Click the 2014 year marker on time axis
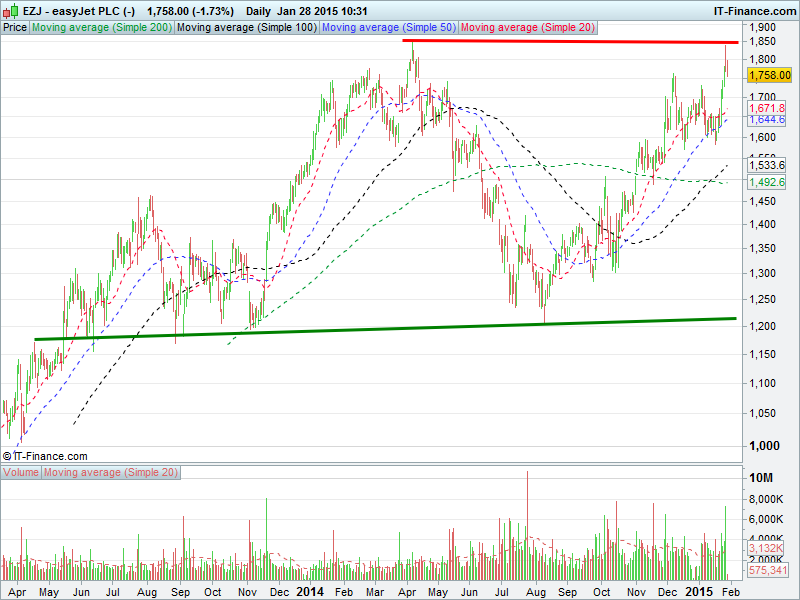800x600 pixels. (310, 592)
